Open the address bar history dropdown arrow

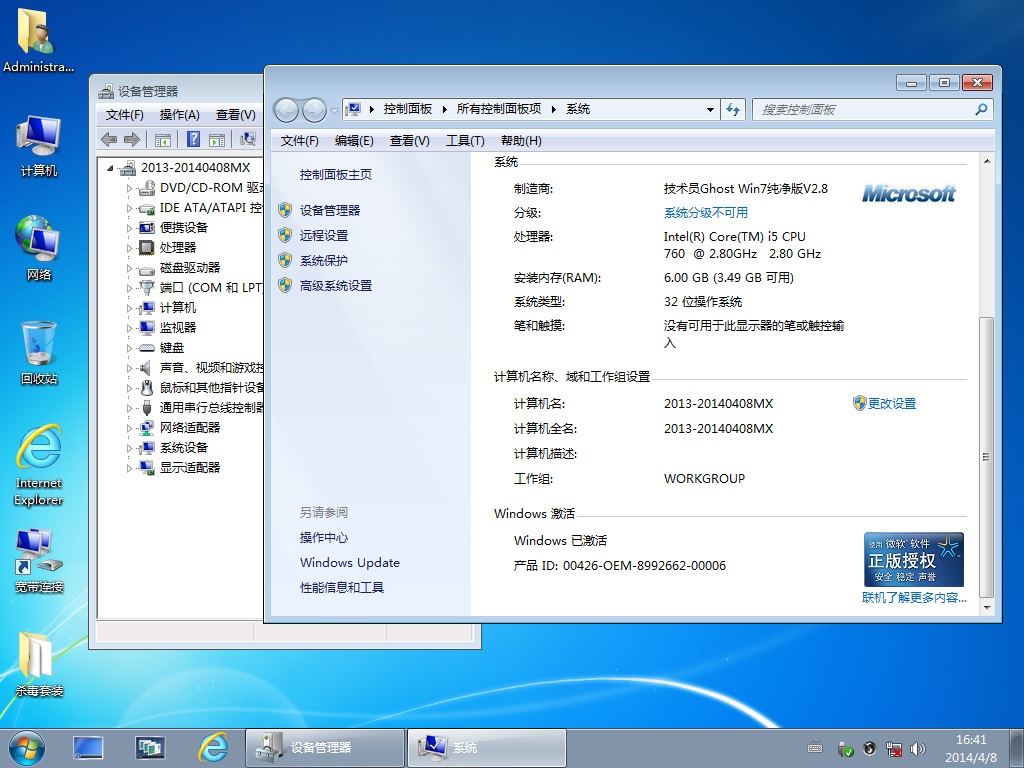710,109
